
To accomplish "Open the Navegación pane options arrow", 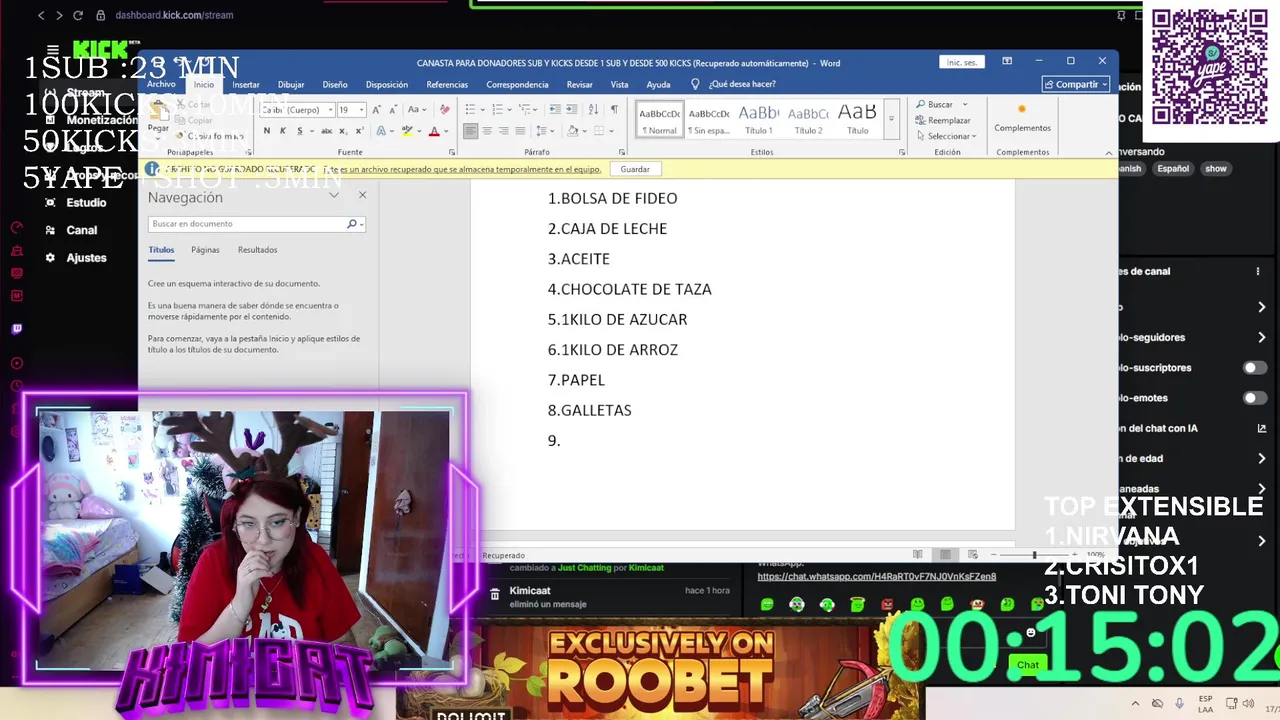I will pos(334,196).
